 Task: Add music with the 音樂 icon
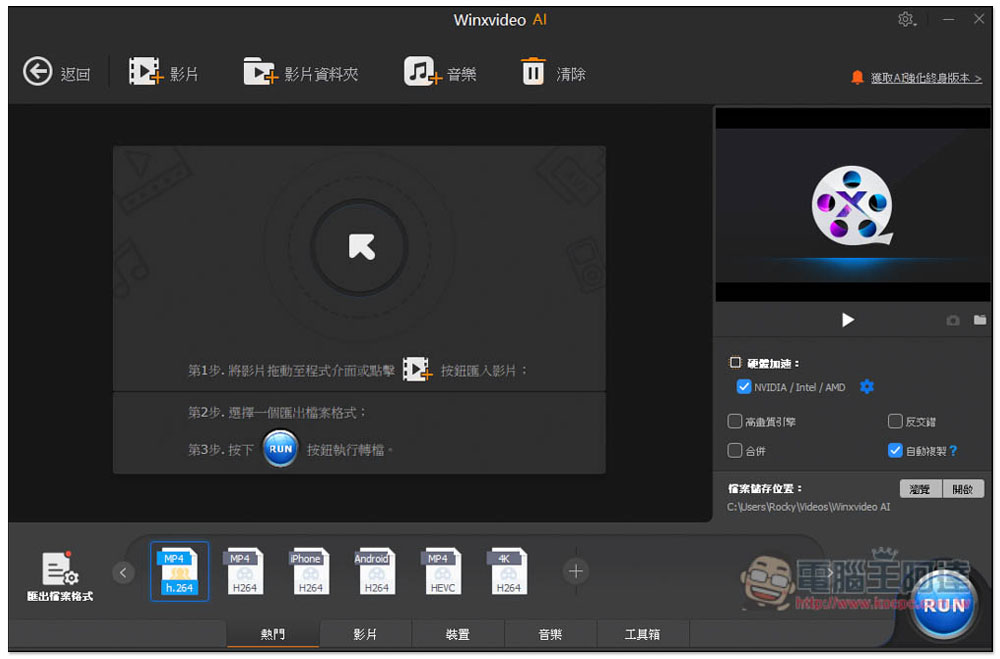422,71
